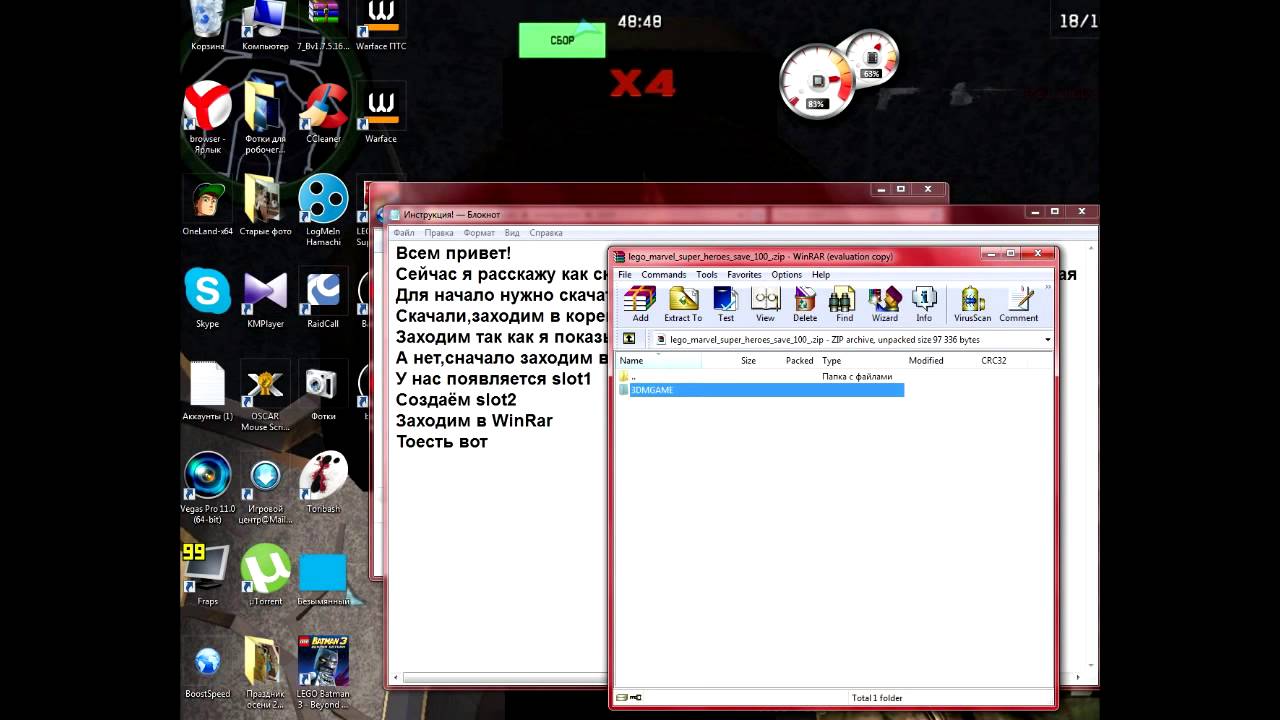Open the Help menu in WinRAR
Image resolution: width=1280 pixels, height=720 pixels.
click(x=821, y=275)
